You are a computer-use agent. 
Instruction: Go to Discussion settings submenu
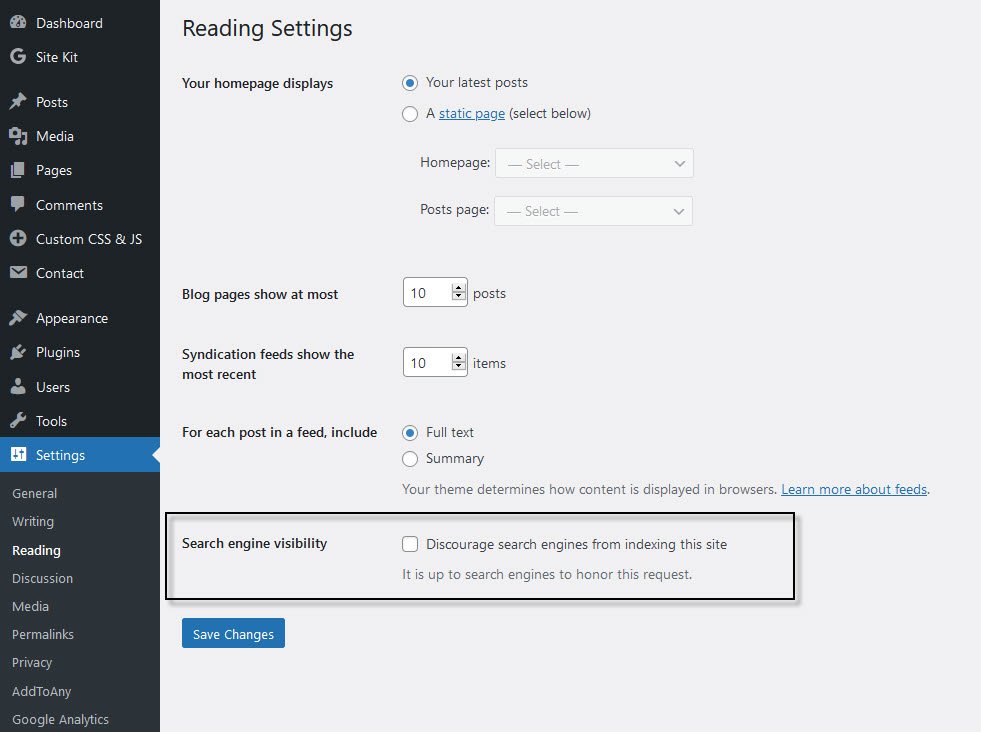click(43, 578)
